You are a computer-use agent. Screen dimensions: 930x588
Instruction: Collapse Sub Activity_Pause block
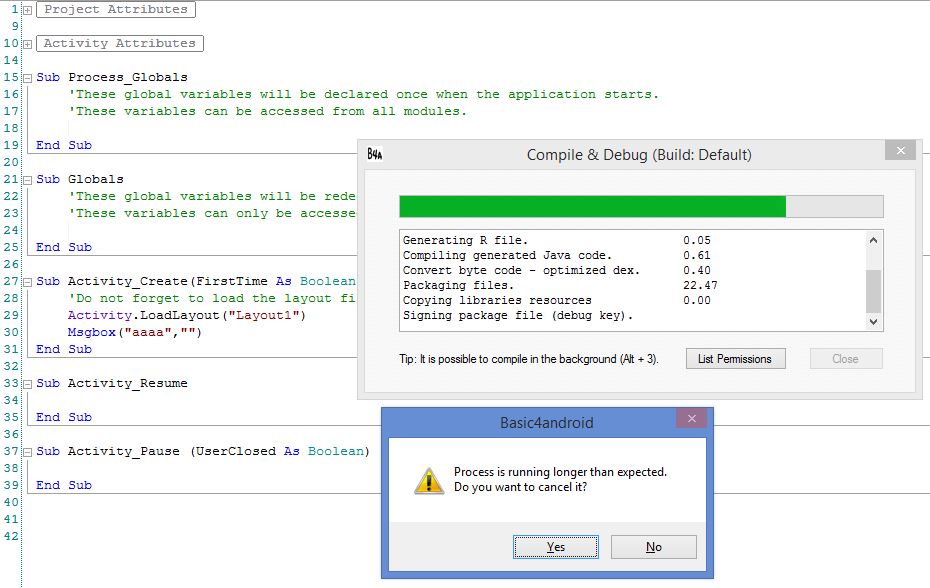coord(27,452)
